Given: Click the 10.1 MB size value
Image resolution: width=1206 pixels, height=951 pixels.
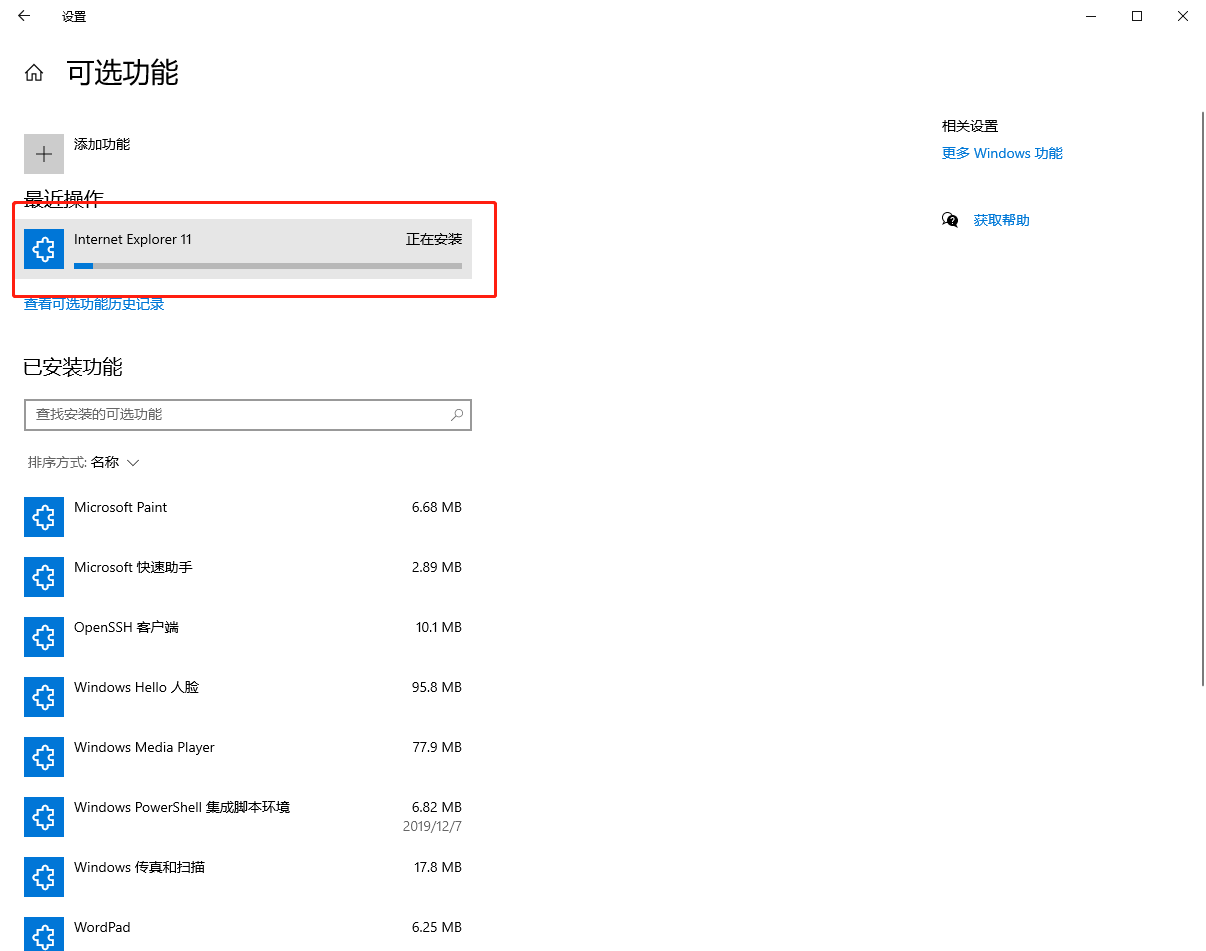Looking at the screenshot, I should (439, 627).
